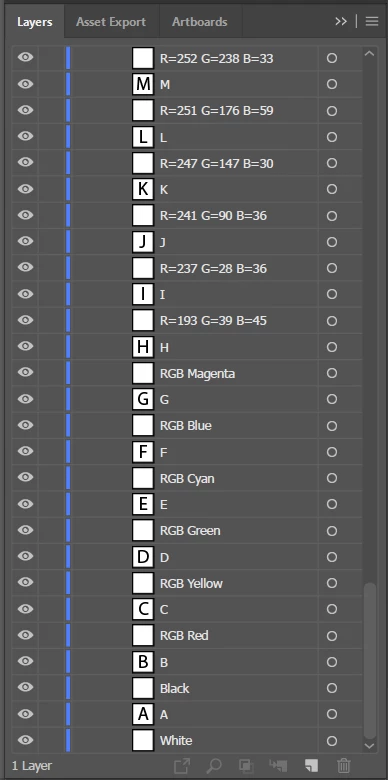The image size is (388, 780).
Task: Switch to the Asset Export tab
Action: click(x=111, y=22)
